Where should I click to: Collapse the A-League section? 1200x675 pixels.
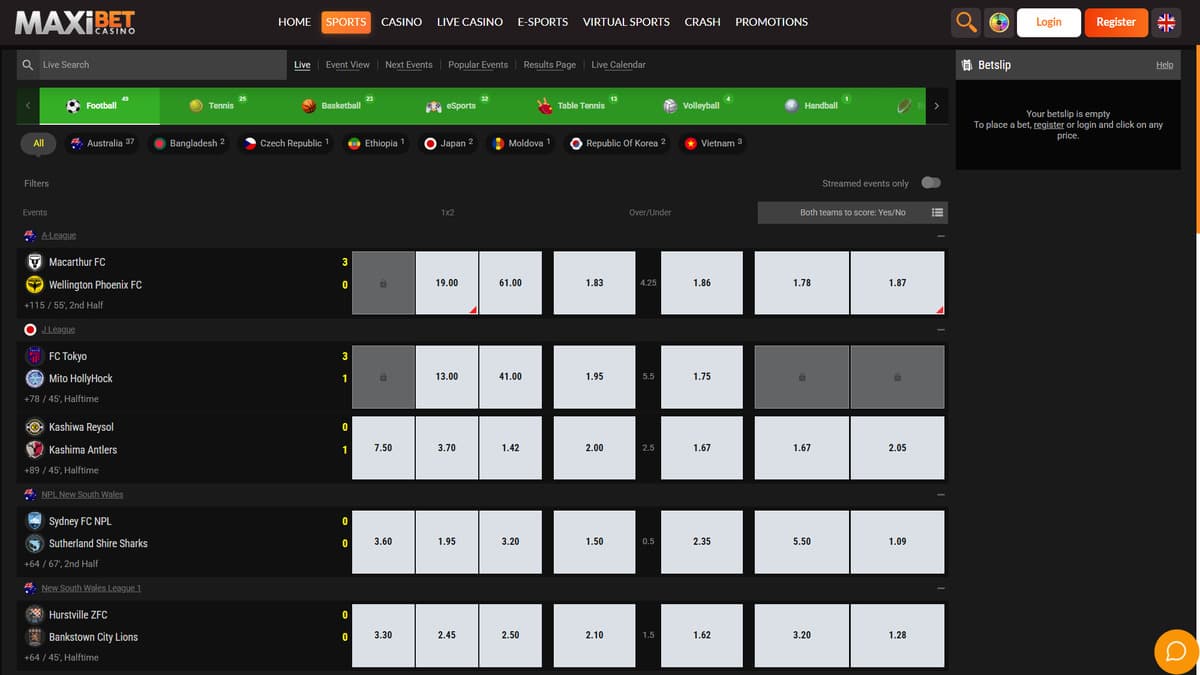[941, 236]
